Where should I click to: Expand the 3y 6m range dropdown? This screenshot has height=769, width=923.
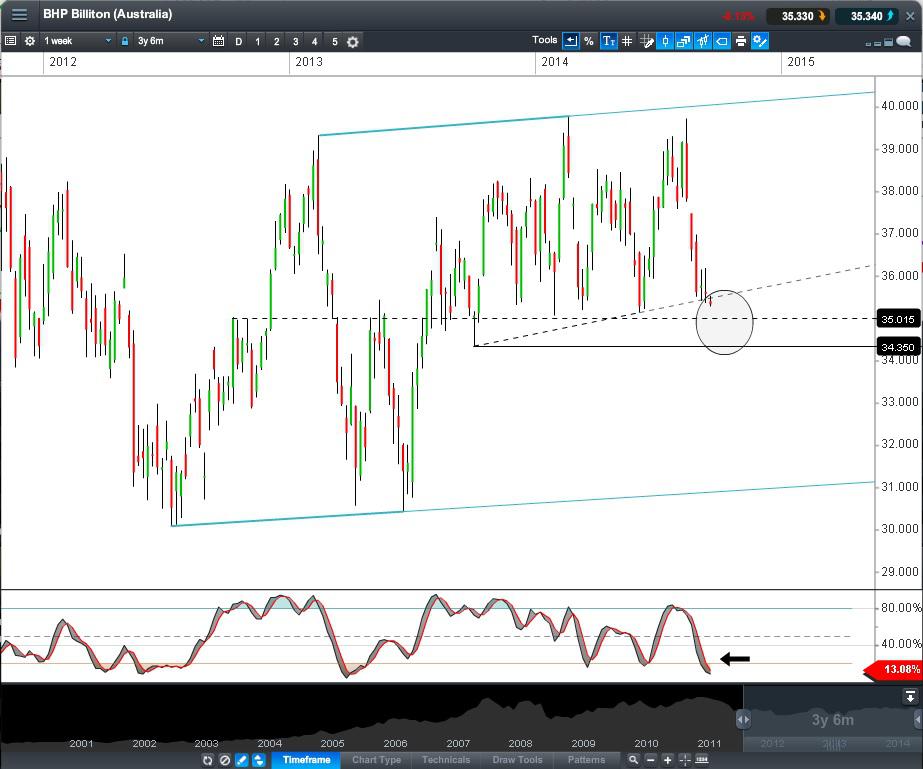[x=171, y=41]
